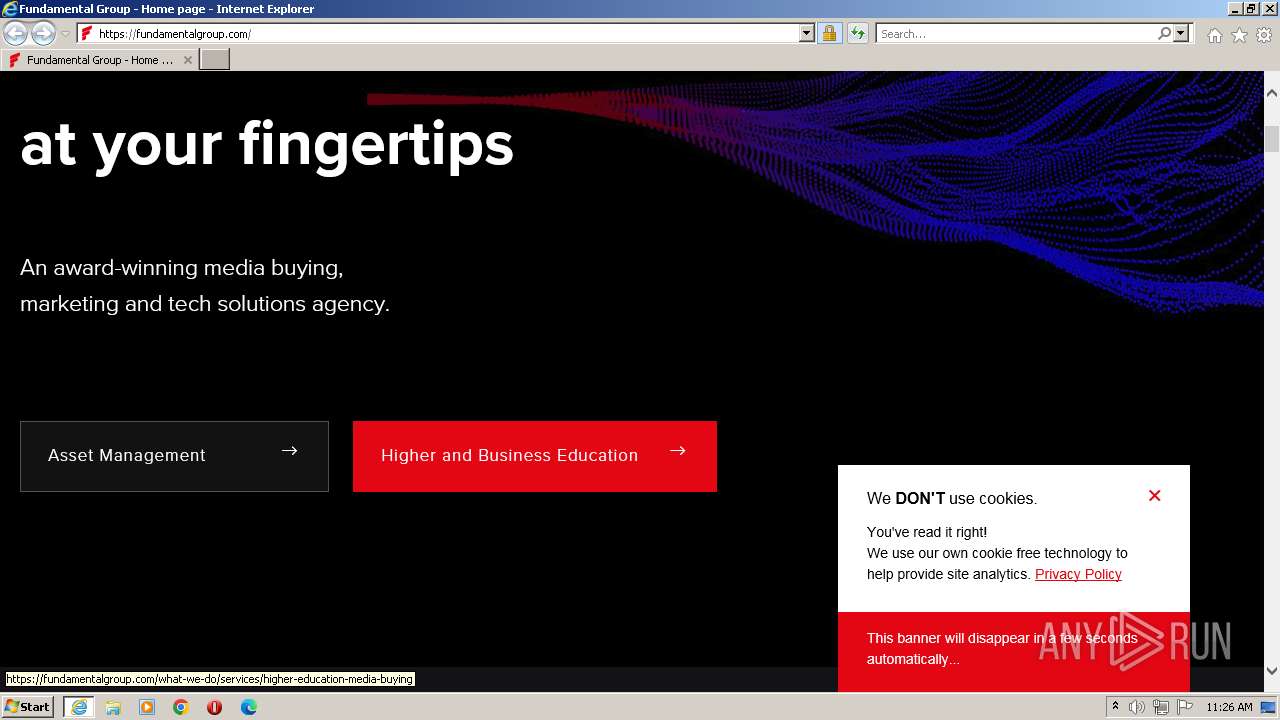Click the magnifier search icon
The image size is (1280, 720).
1164,33
